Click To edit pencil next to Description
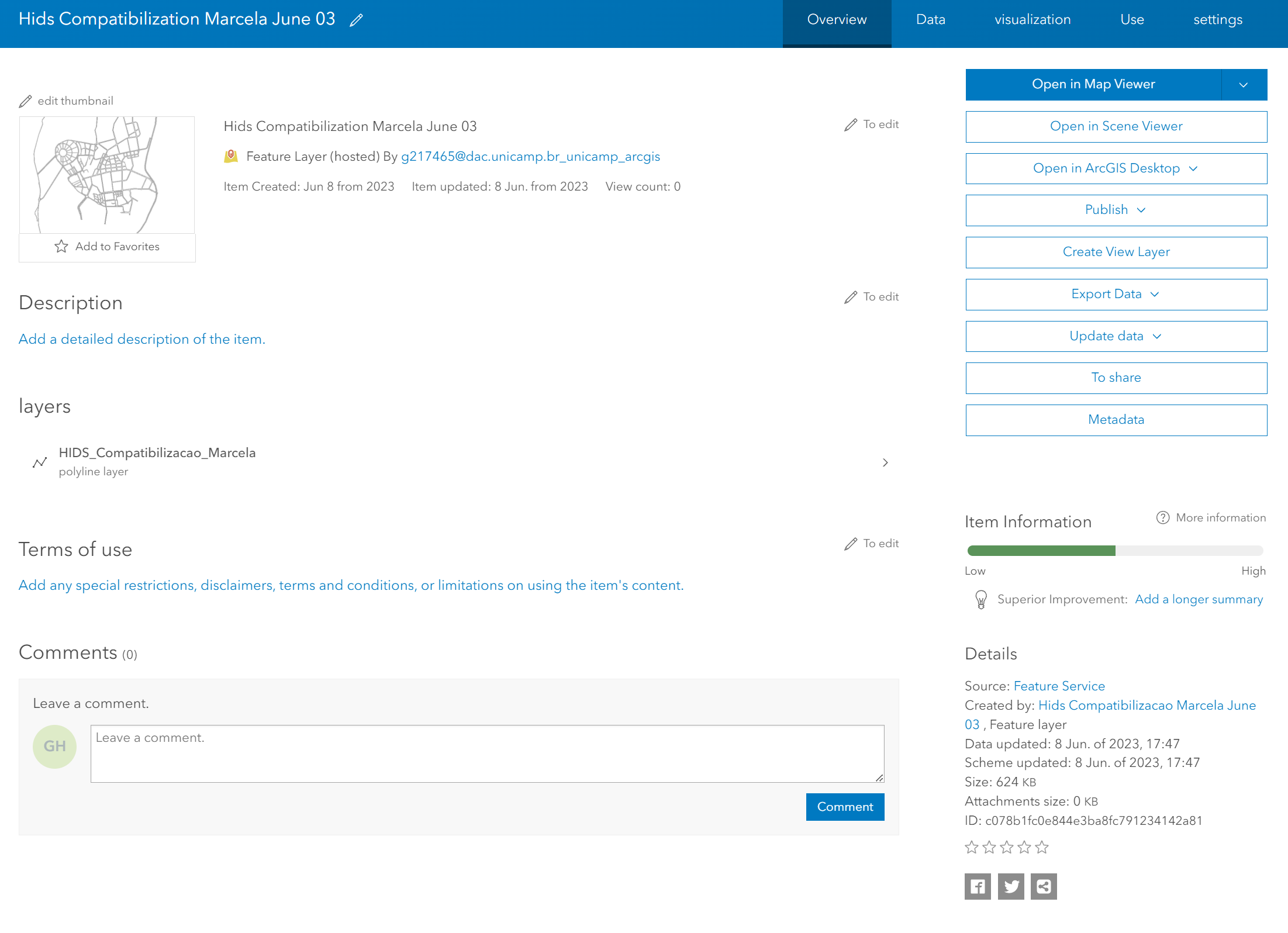Viewport: 1288px width, 933px height. click(x=851, y=297)
